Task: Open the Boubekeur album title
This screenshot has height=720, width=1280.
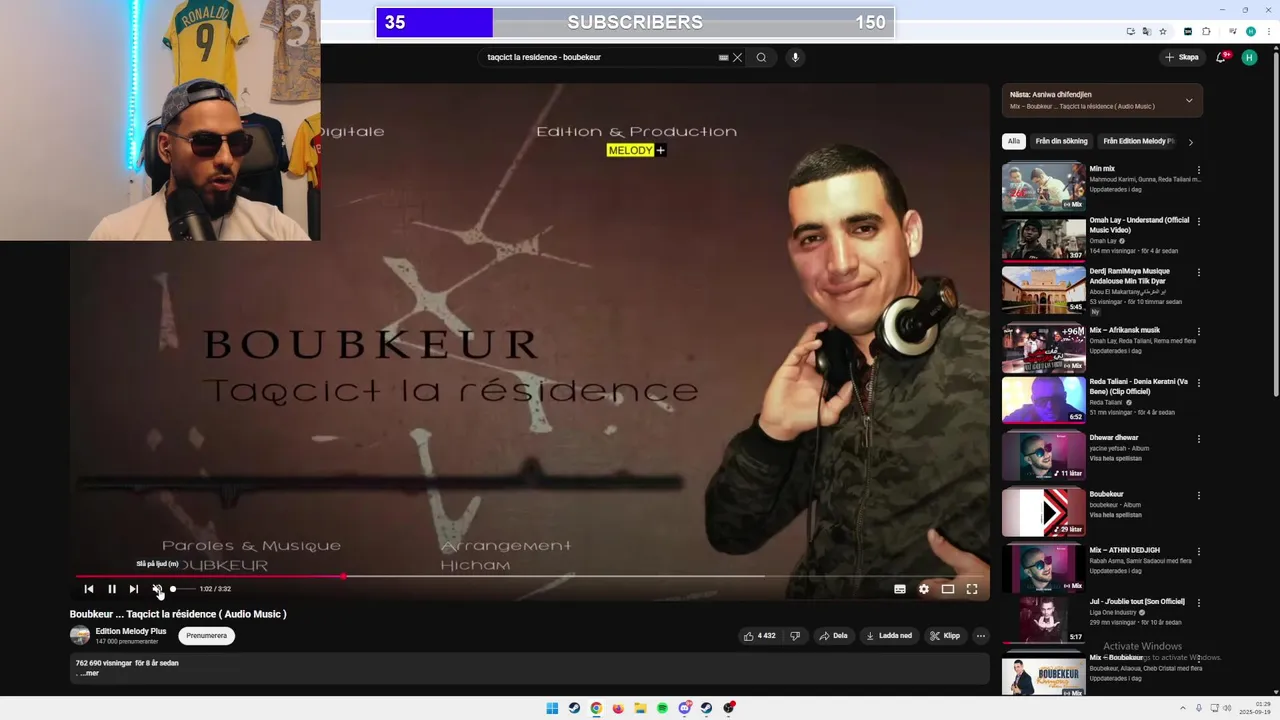Action: click(1107, 494)
